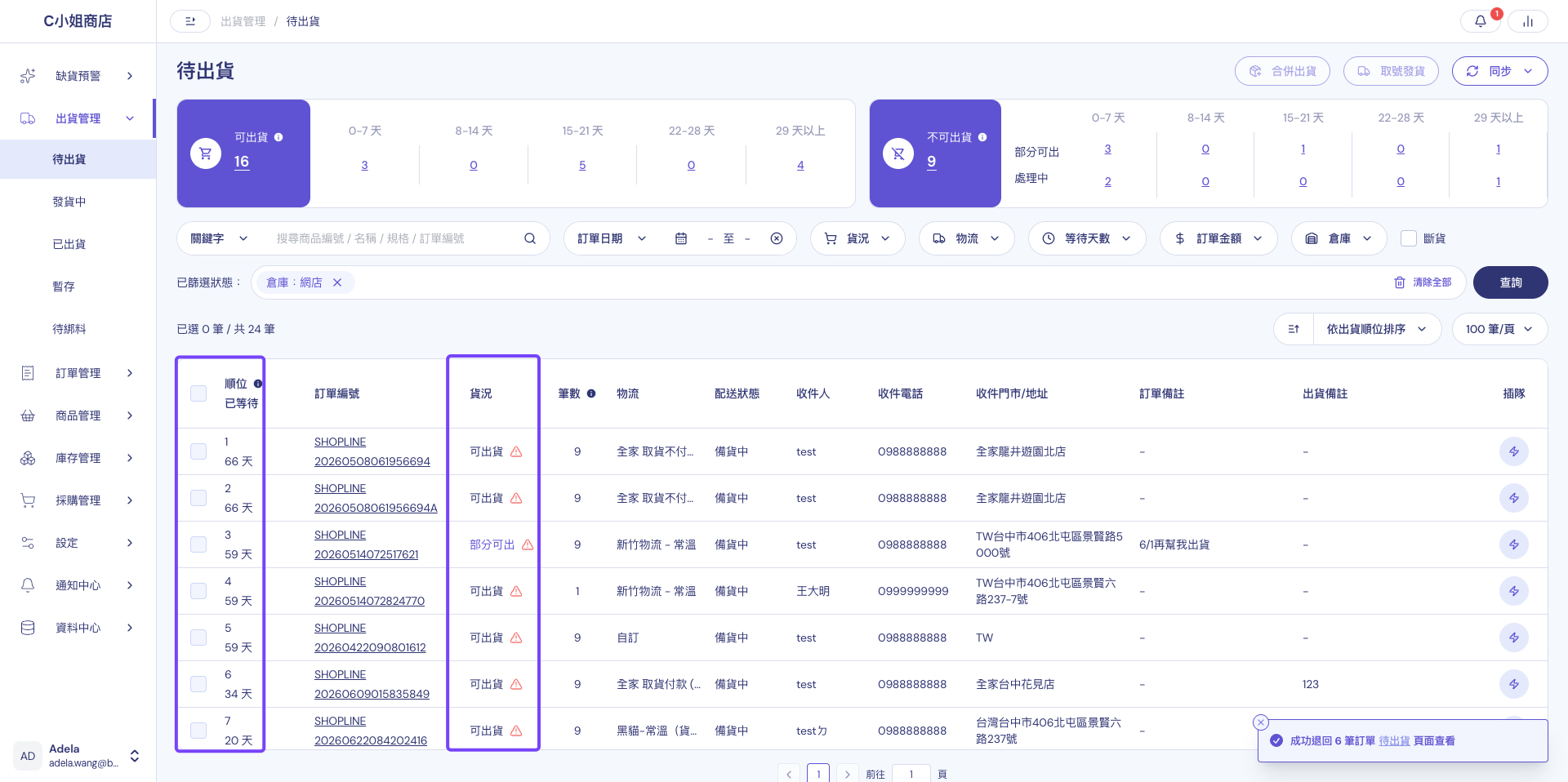Viewport: 1568px width, 782px height.
Task: Open the 物流 filter dropdown
Action: [967, 238]
